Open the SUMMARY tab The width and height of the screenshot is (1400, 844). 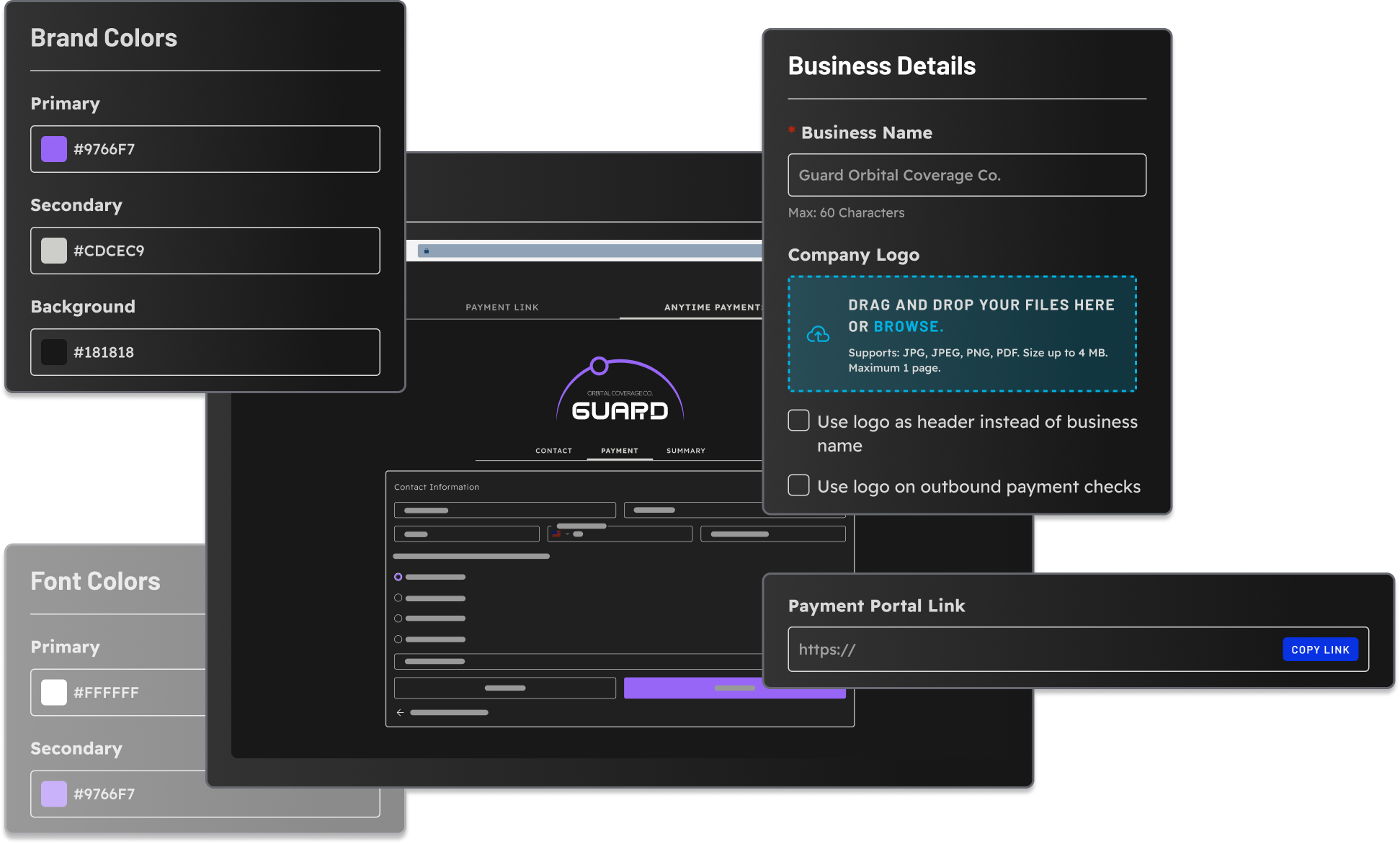click(685, 450)
